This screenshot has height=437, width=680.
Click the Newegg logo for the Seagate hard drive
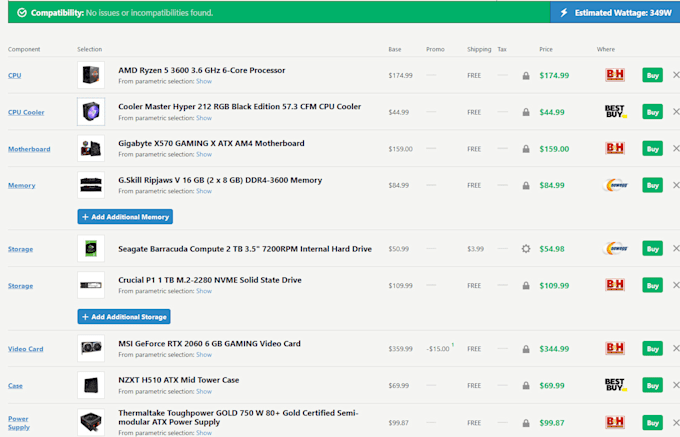point(616,249)
